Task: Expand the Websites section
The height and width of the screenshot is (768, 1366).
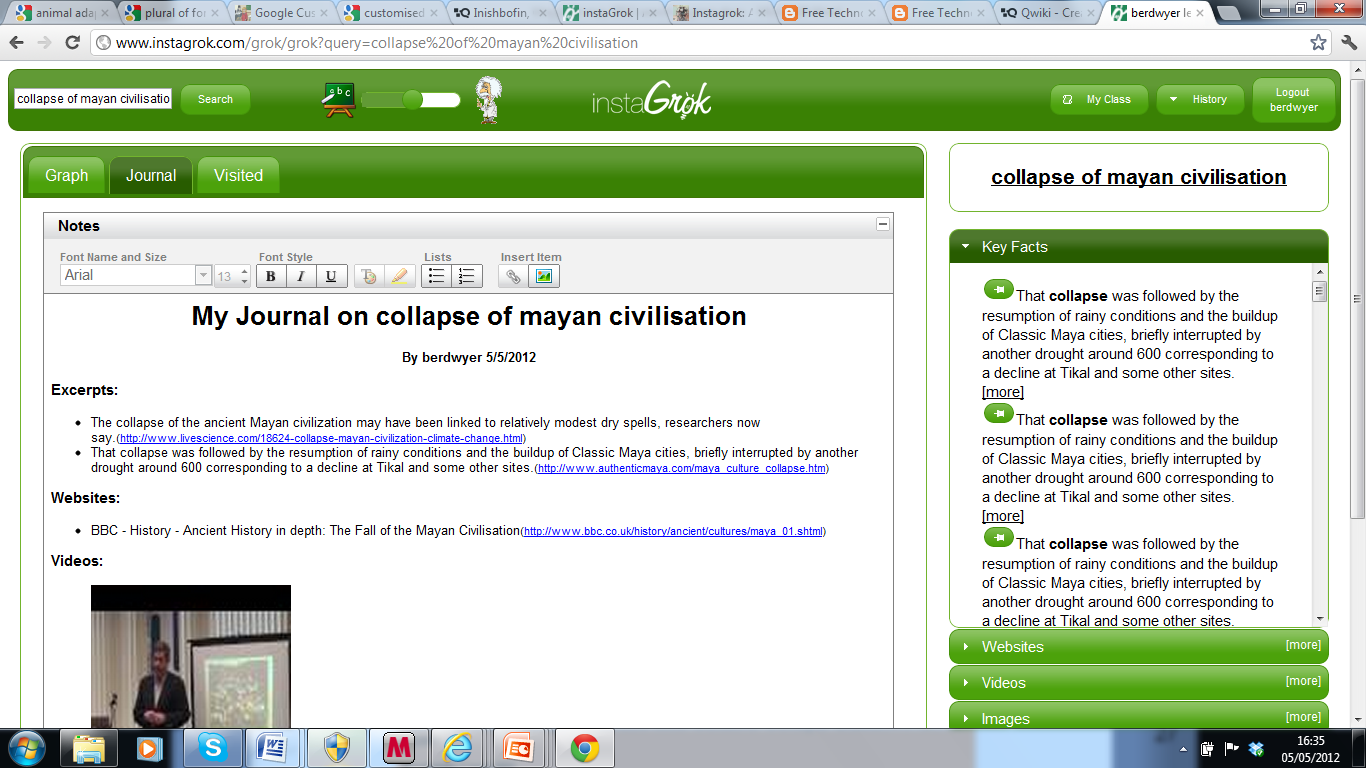Action: (x=1012, y=647)
